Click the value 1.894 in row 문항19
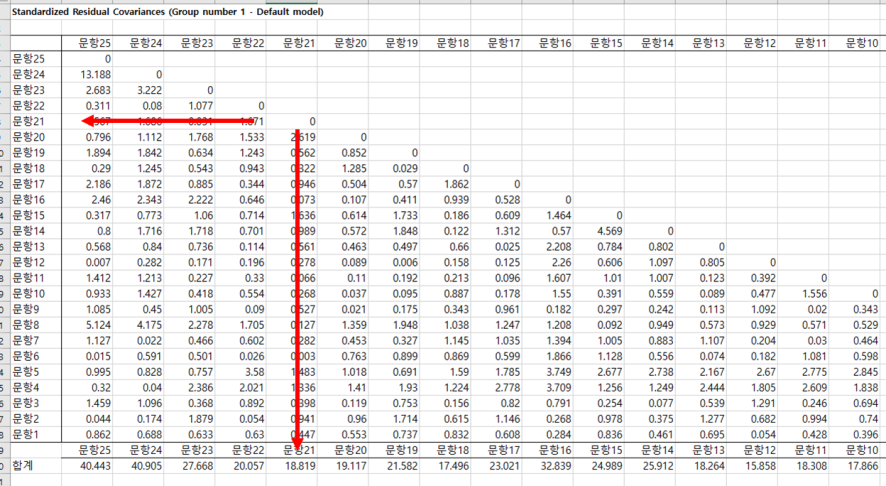The width and height of the screenshot is (886, 486). coord(98,153)
